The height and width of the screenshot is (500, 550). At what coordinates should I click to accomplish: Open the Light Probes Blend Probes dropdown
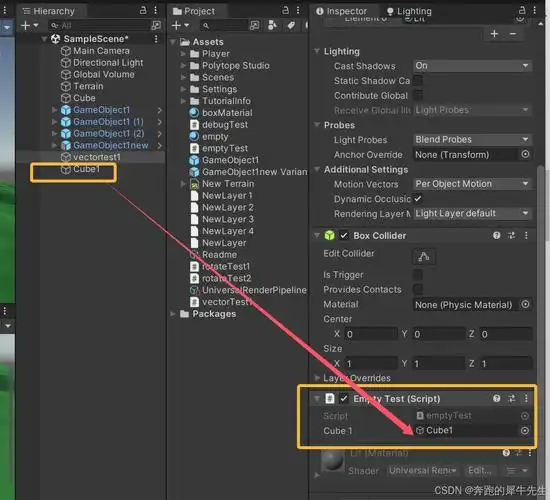click(x=472, y=140)
